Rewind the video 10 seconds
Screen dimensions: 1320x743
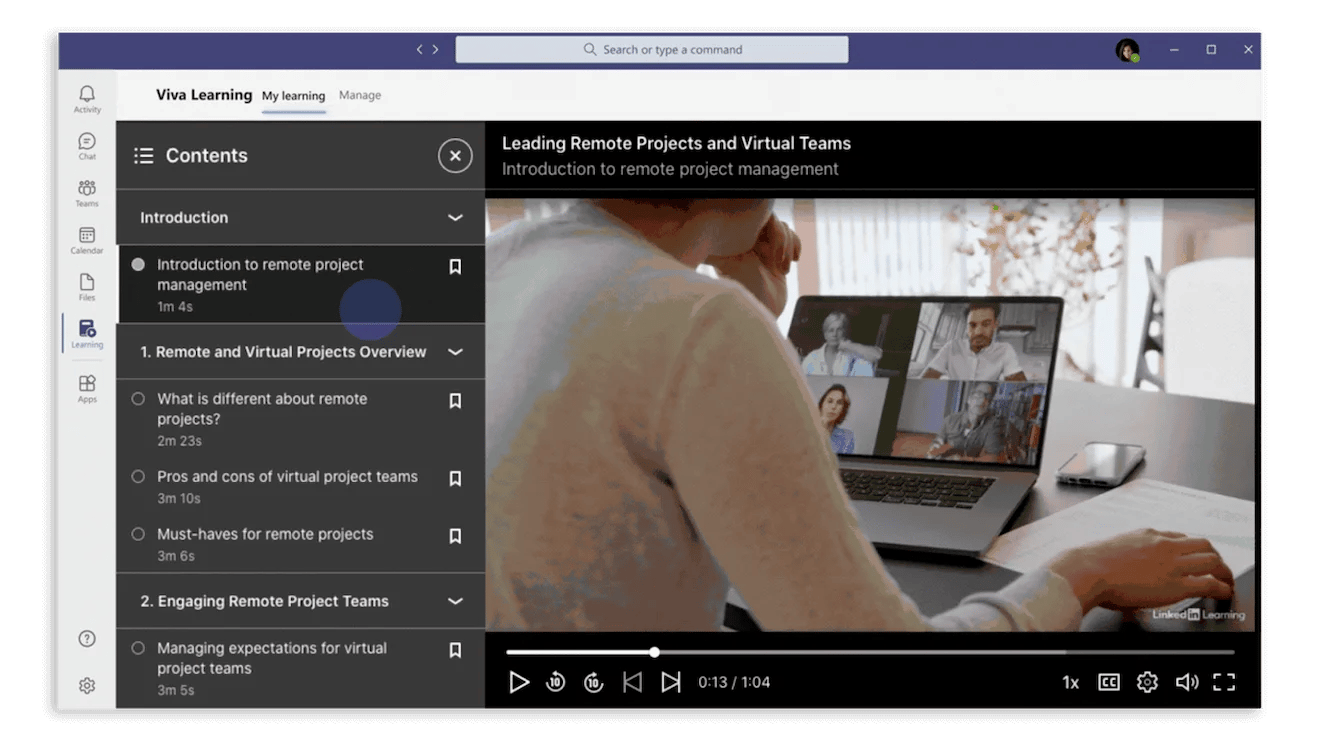556,682
